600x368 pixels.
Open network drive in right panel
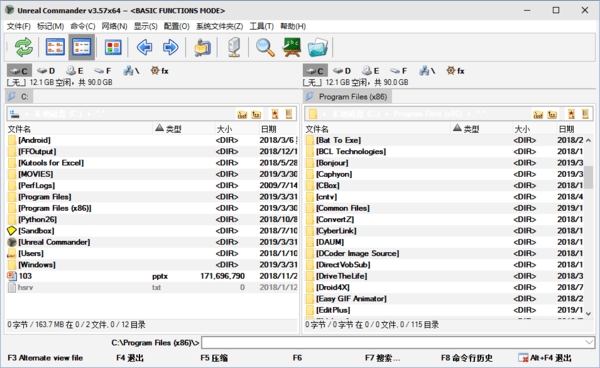pyautogui.click(x=427, y=71)
